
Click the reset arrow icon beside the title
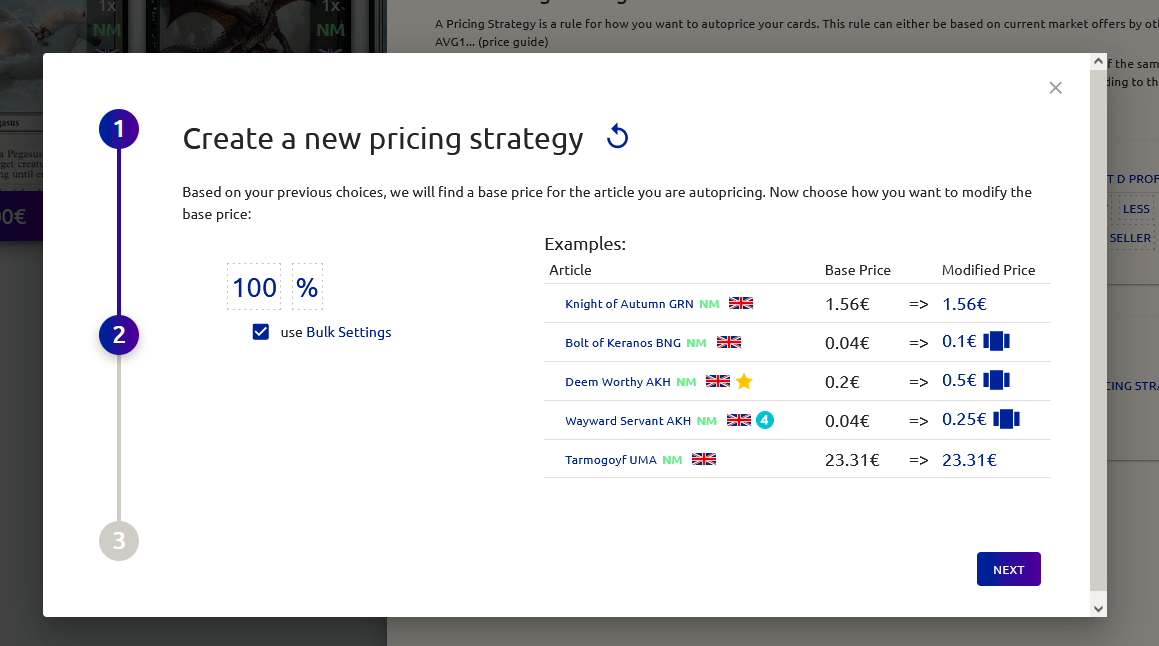pyautogui.click(x=617, y=137)
